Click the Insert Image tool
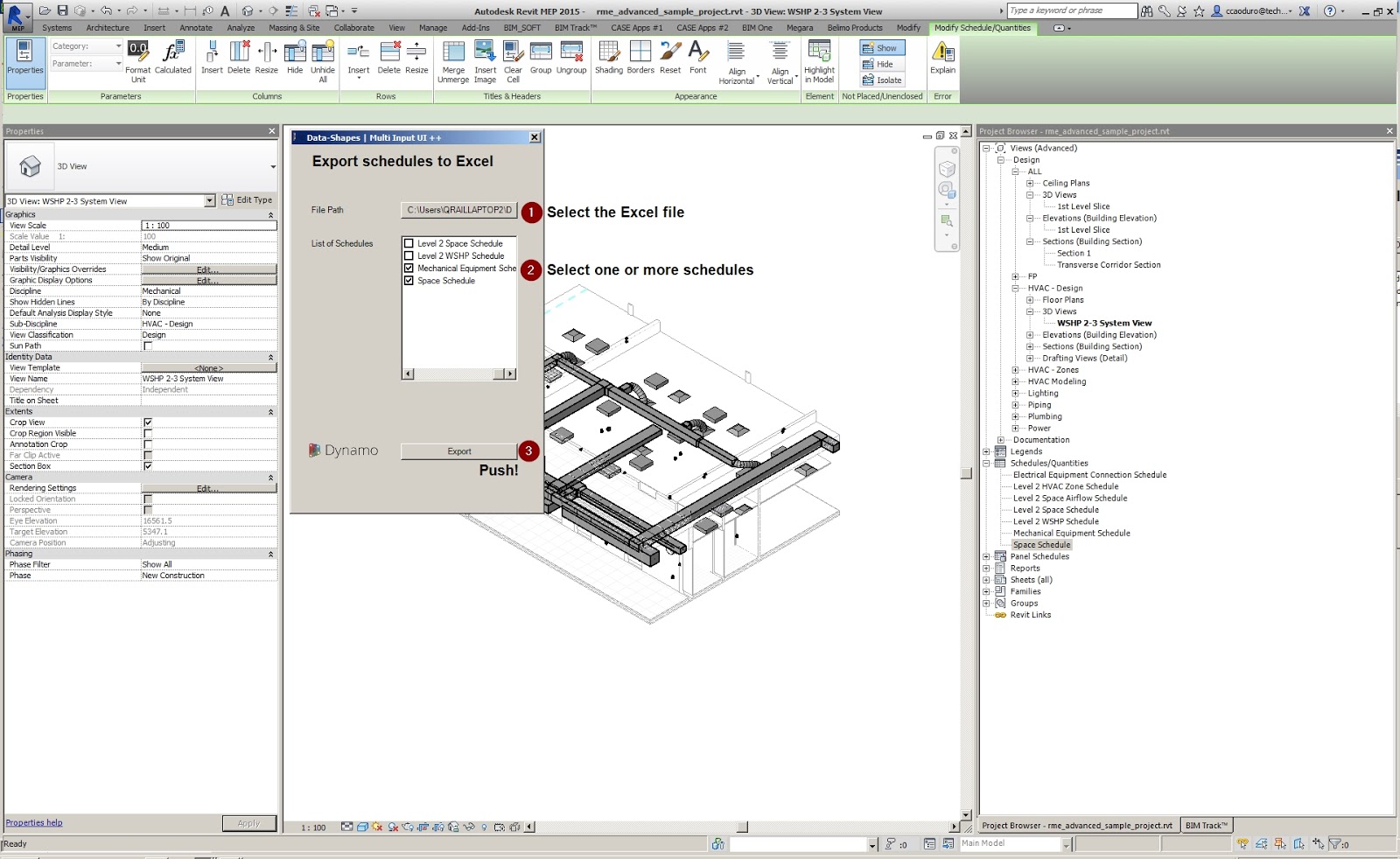This screenshot has width=1400, height=859. (x=486, y=61)
